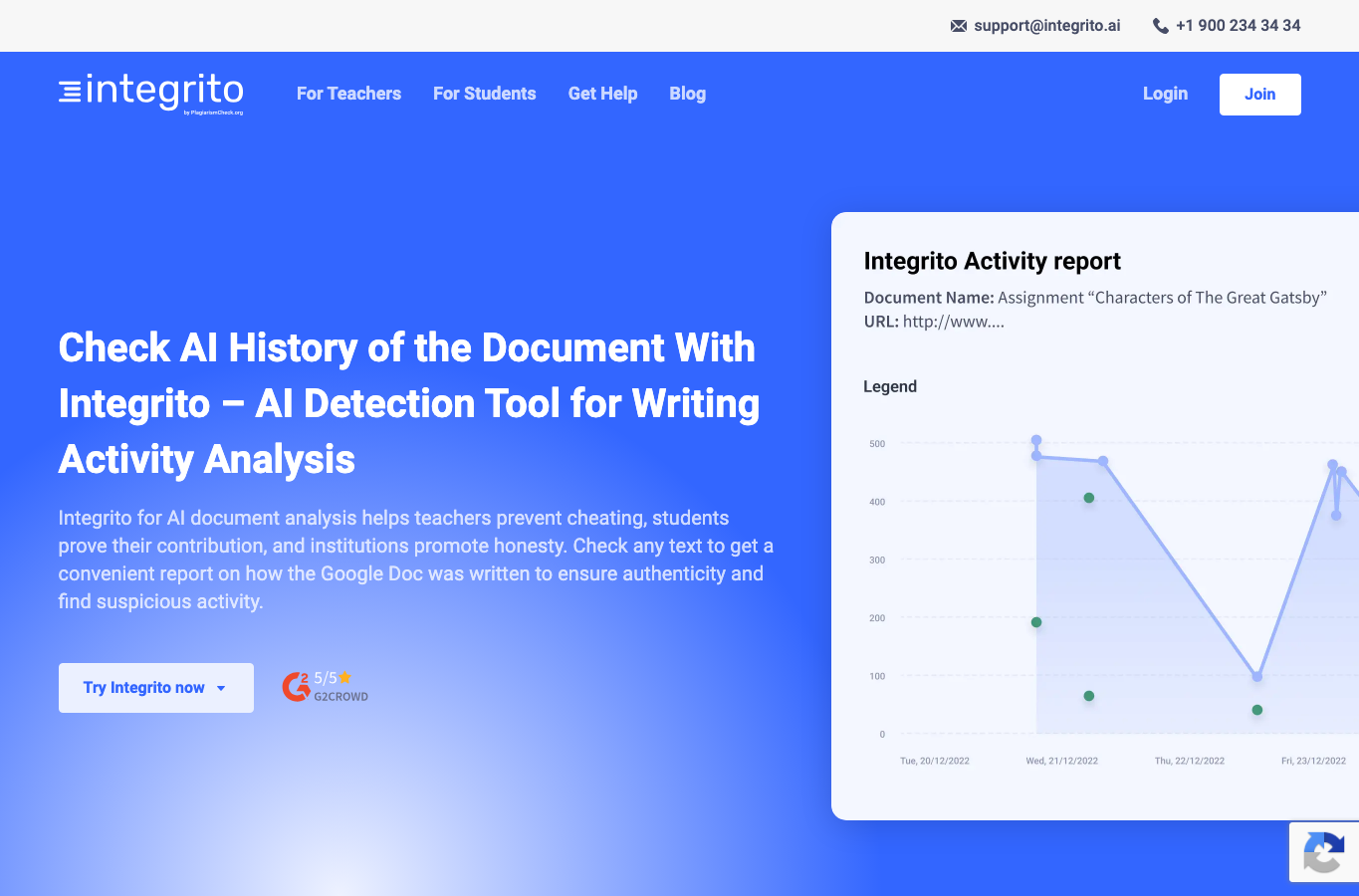1359x896 pixels.
Task: Click the Join button
Action: tap(1259, 95)
